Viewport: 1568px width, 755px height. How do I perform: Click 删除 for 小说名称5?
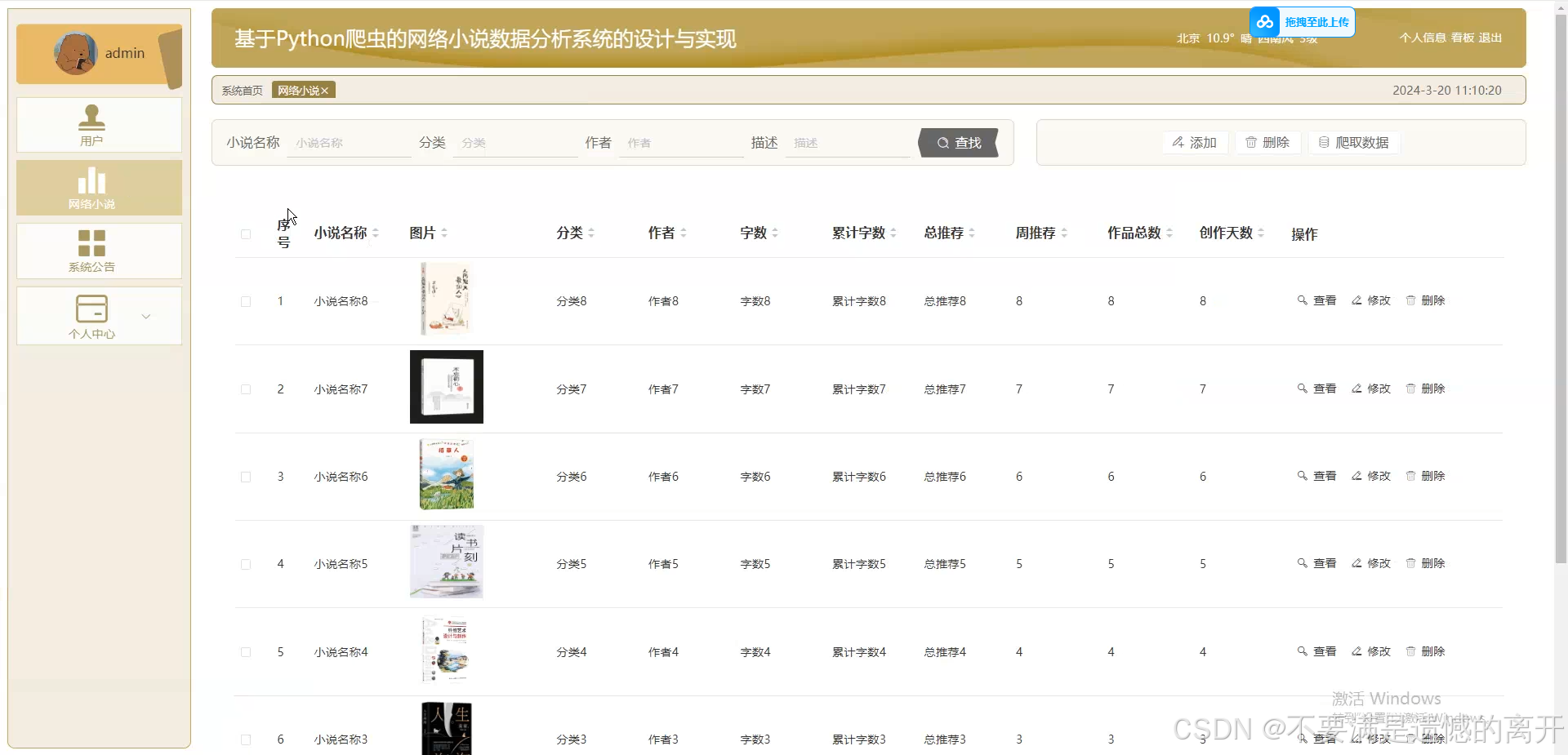pos(1425,563)
